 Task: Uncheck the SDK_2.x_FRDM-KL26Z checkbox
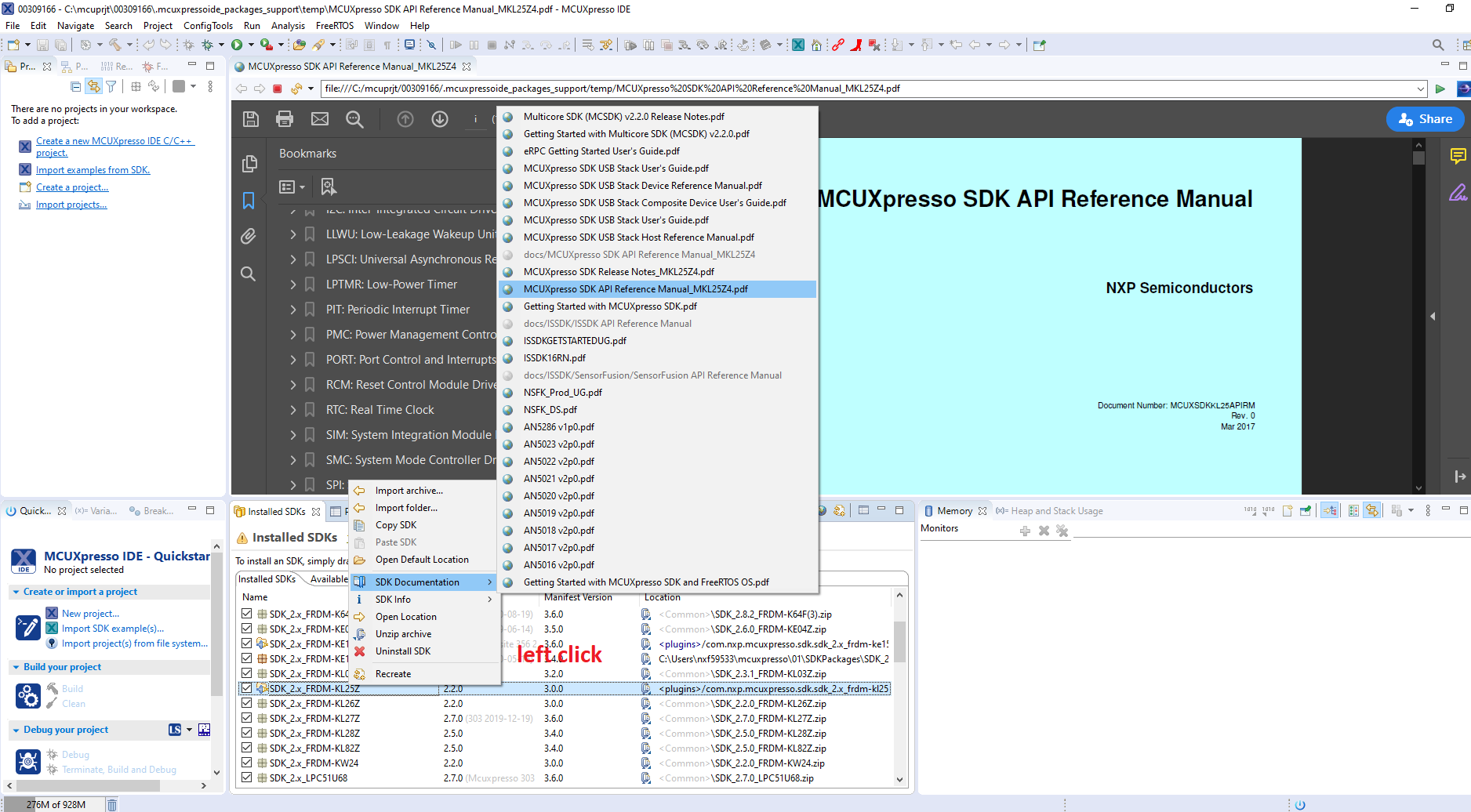pos(246,703)
